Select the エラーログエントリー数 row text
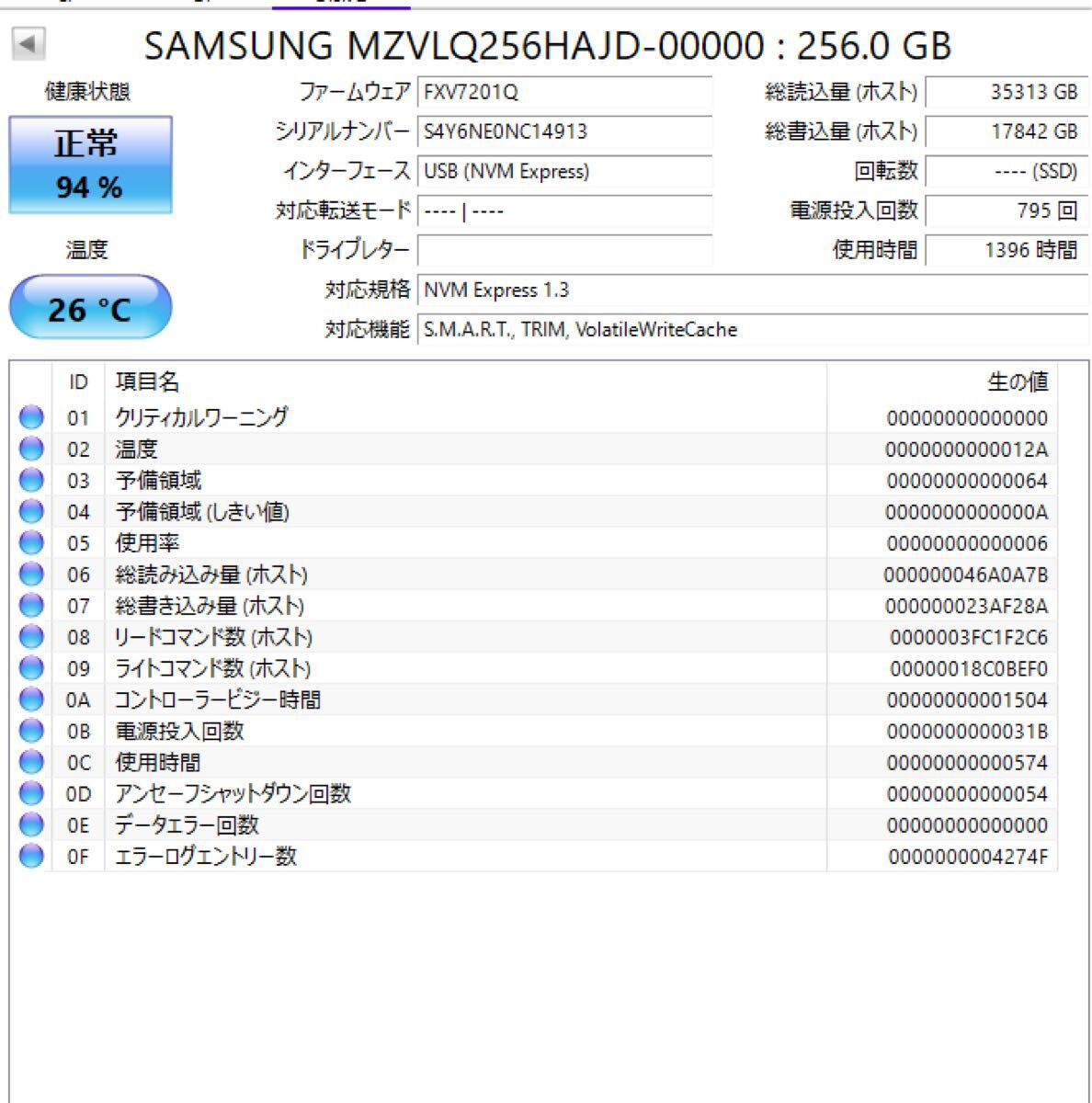 click(x=206, y=856)
